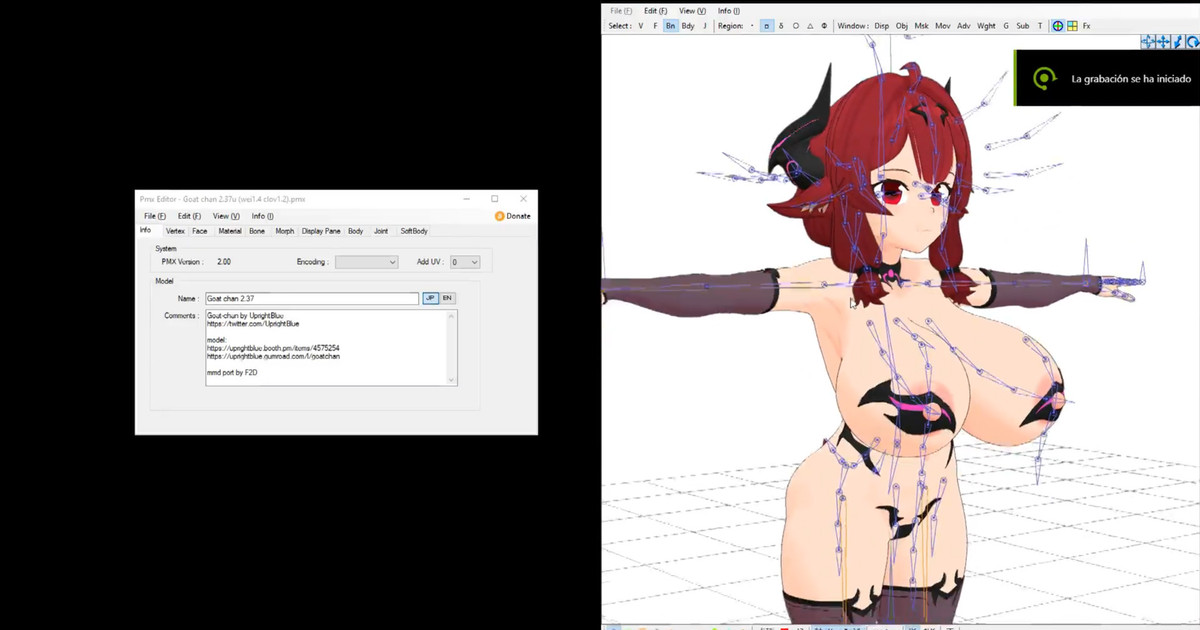Click the Donate button in Pmx Editor
The height and width of the screenshot is (630, 1200).
point(513,216)
